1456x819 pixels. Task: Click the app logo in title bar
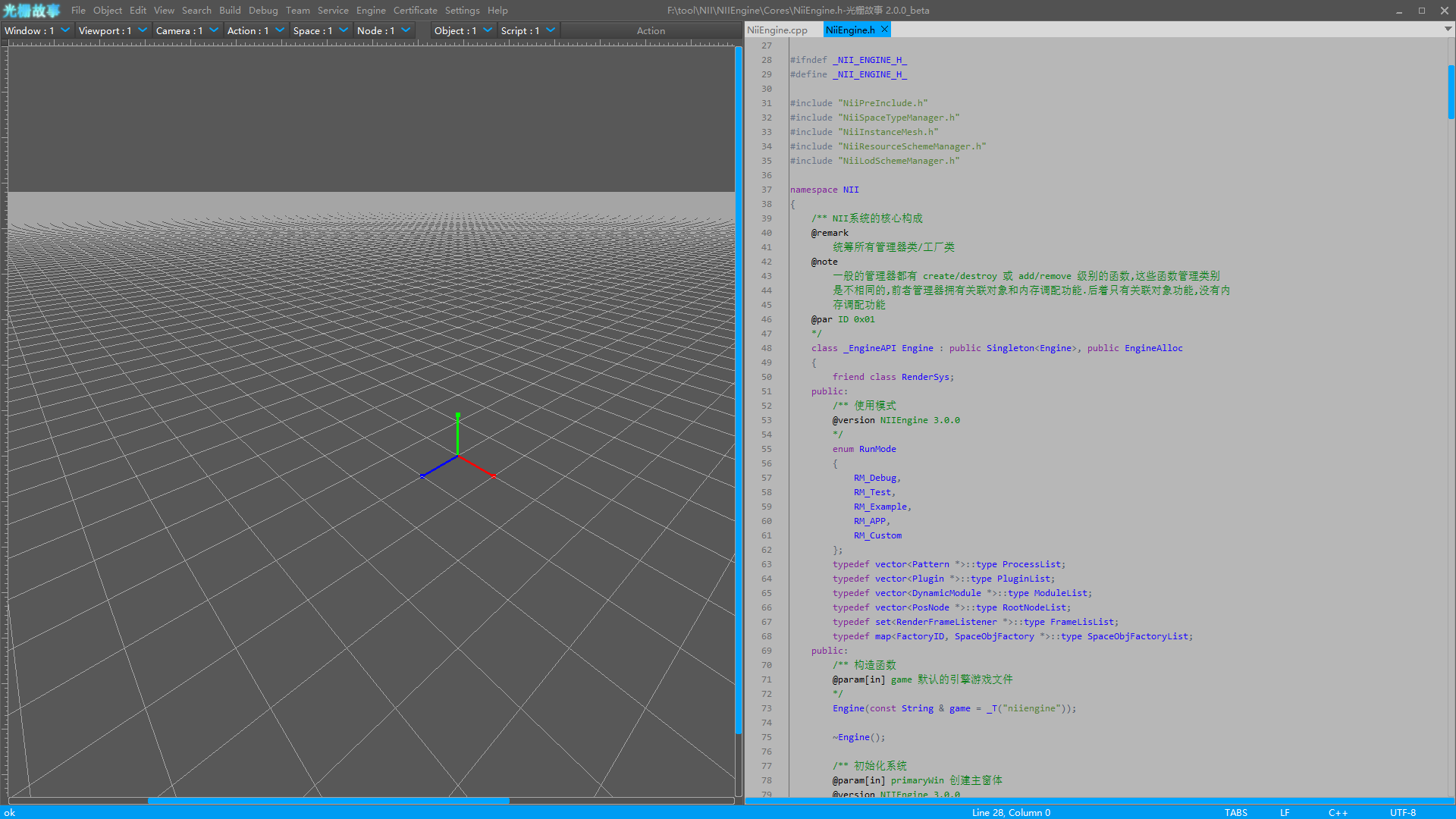pos(31,11)
